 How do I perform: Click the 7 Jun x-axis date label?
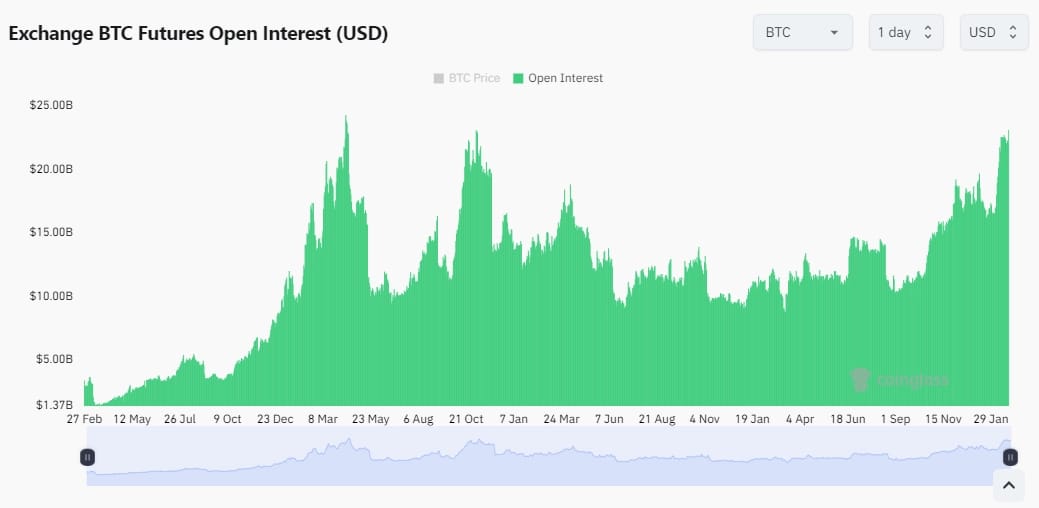pyautogui.click(x=608, y=419)
